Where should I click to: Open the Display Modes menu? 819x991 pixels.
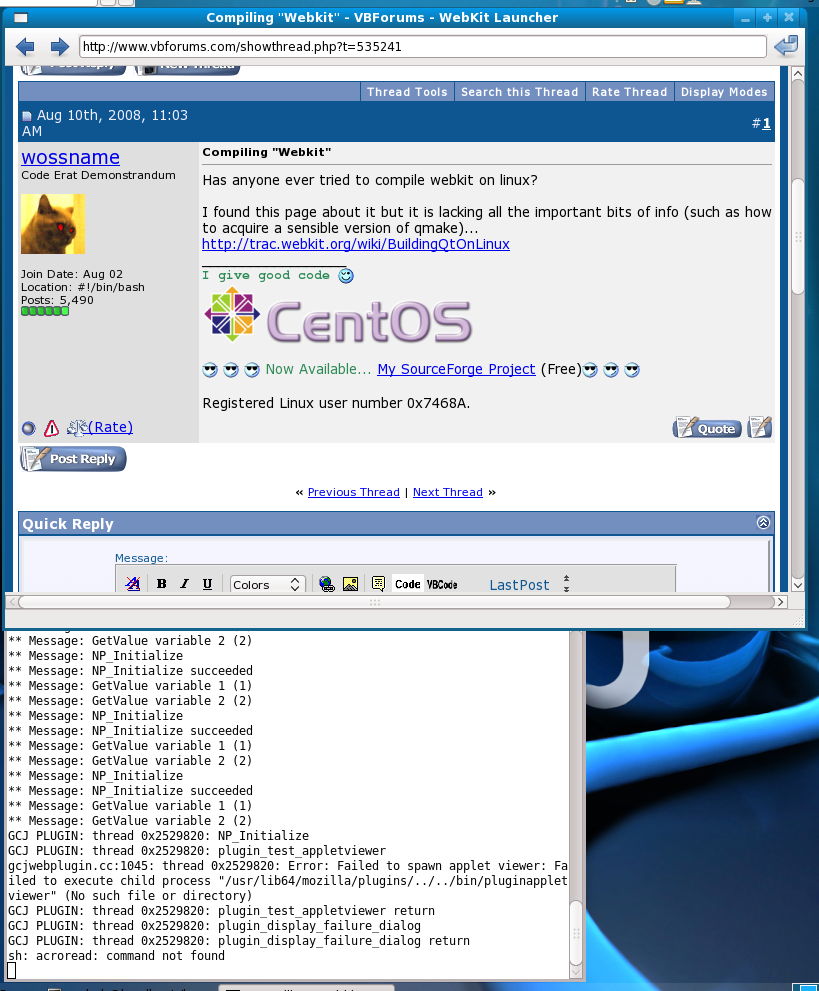[x=724, y=92]
